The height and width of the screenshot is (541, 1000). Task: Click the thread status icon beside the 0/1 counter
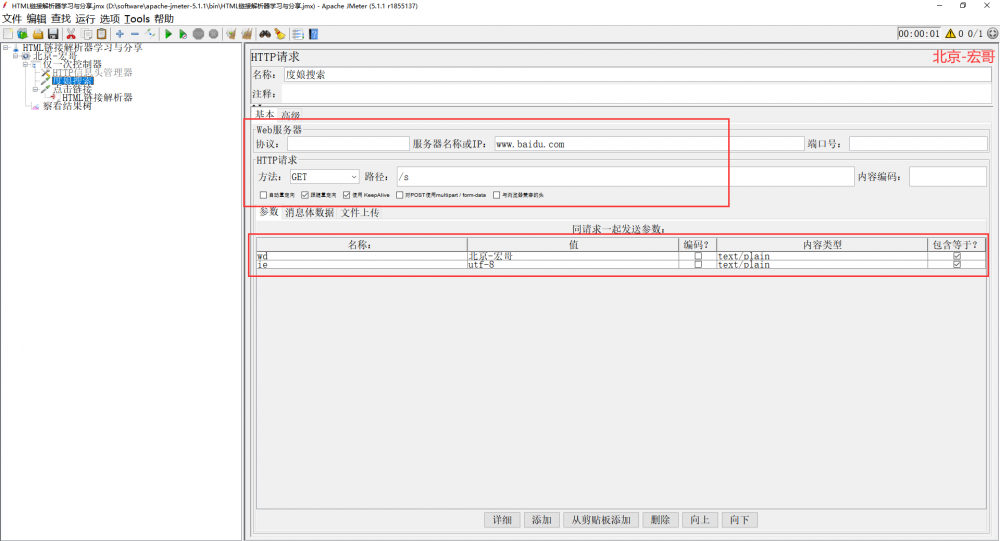click(x=992, y=33)
